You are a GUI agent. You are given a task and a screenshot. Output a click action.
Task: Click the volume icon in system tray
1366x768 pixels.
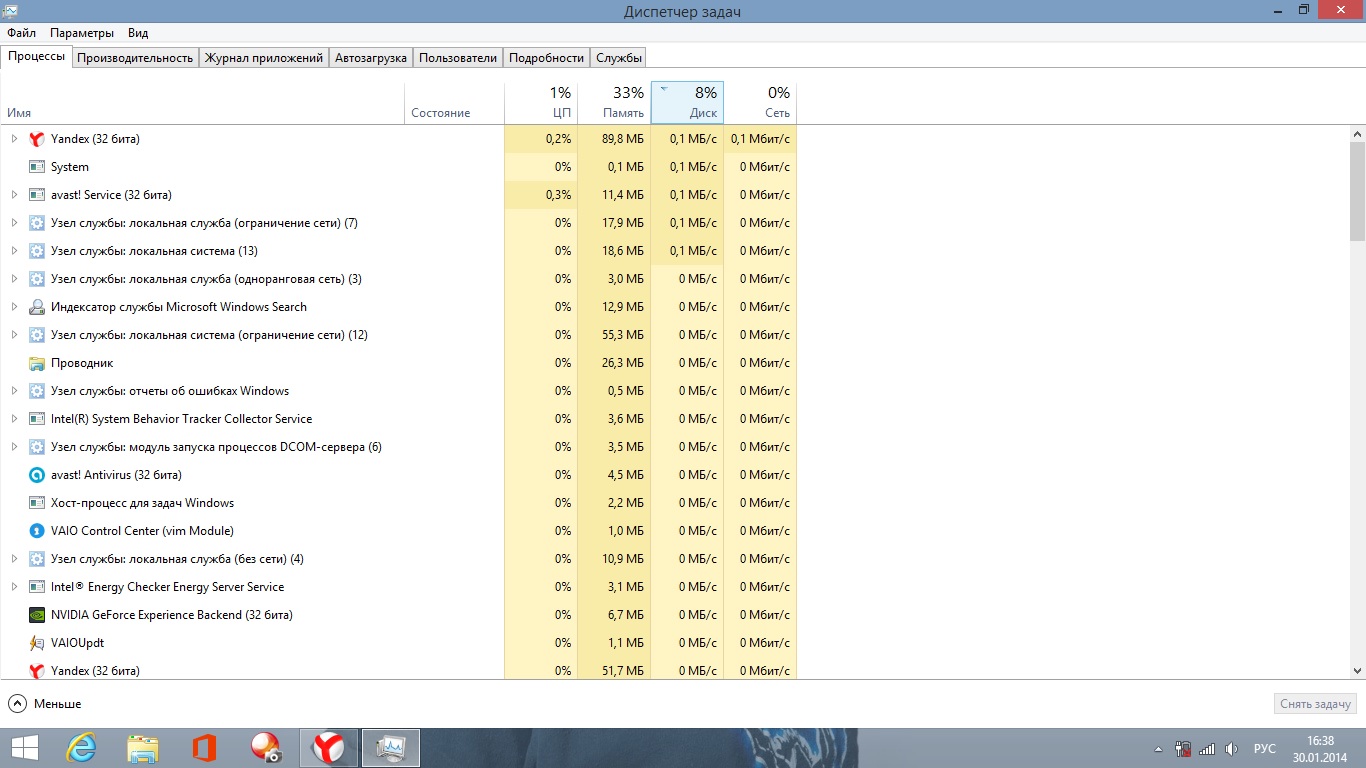pyautogui.click(x=1231, y=748)
